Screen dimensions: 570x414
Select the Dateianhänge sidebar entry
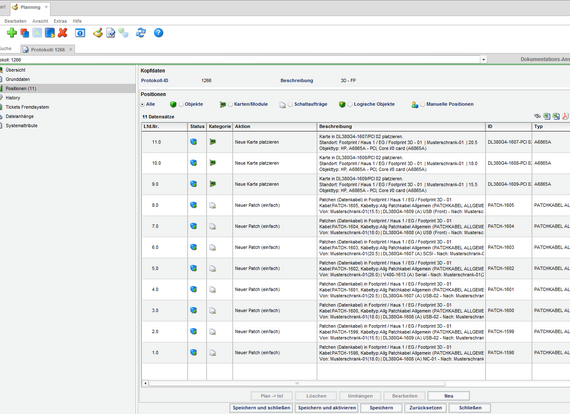tap(20, 116)
